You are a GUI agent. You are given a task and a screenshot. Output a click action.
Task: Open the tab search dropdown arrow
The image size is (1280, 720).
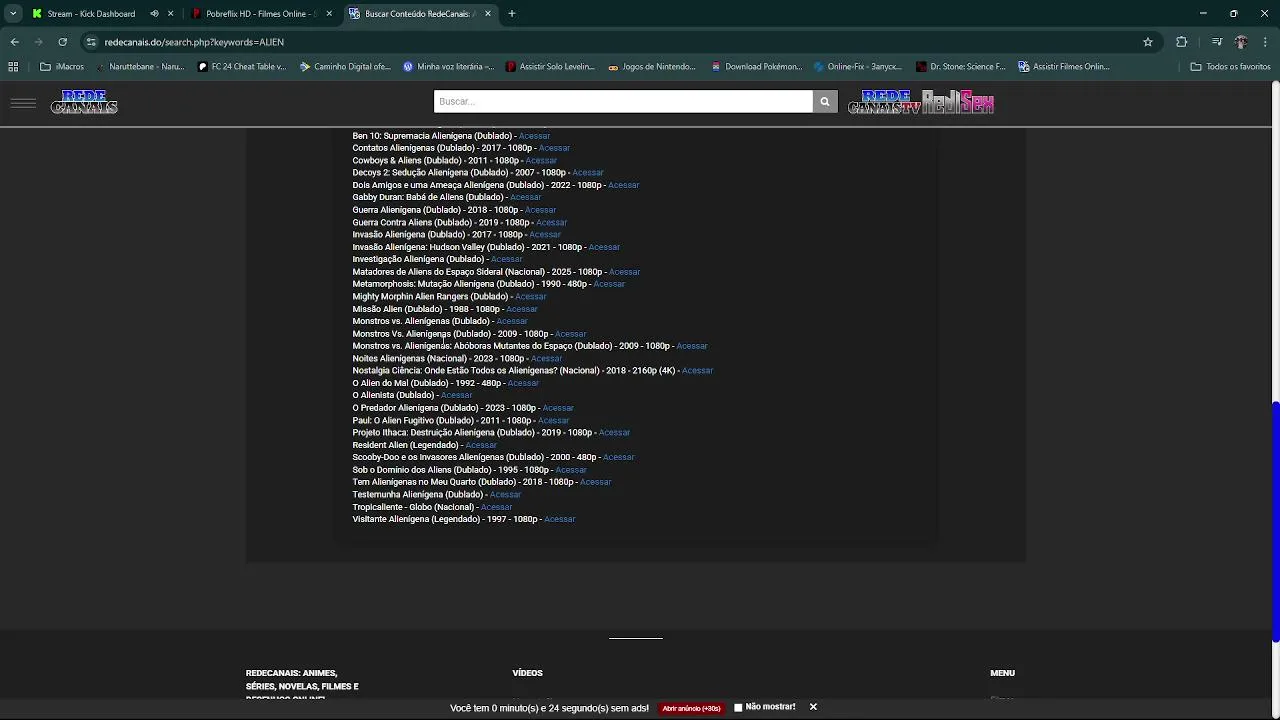click(x=13, y=14)
